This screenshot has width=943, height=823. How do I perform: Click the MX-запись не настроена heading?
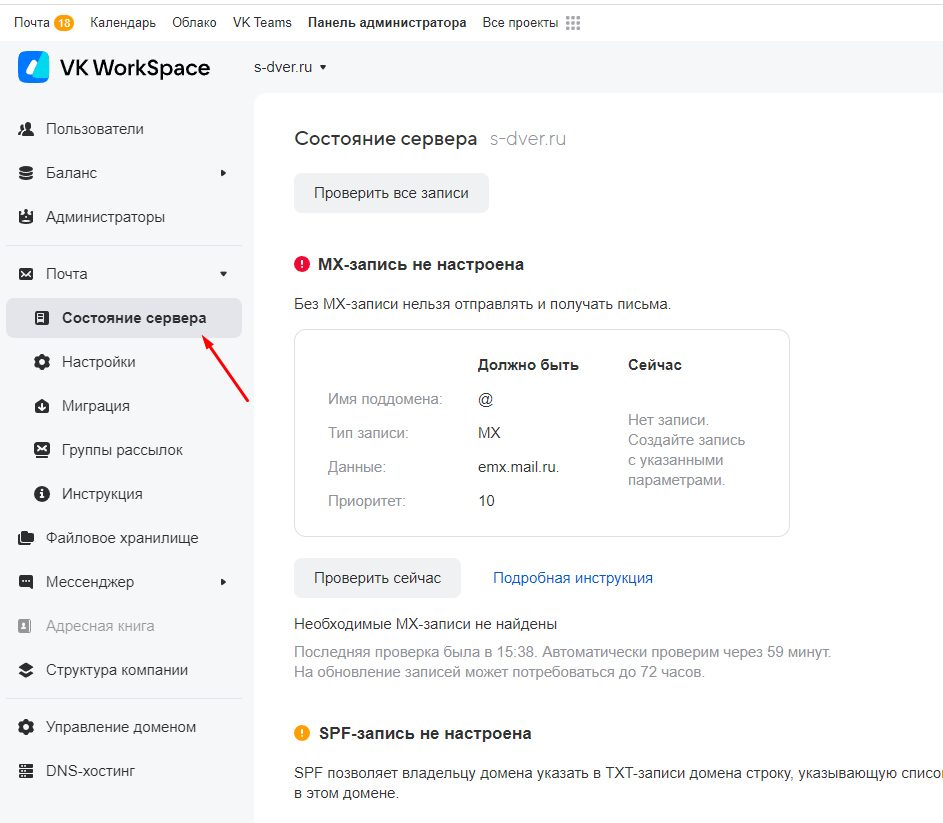coord(420,264)
